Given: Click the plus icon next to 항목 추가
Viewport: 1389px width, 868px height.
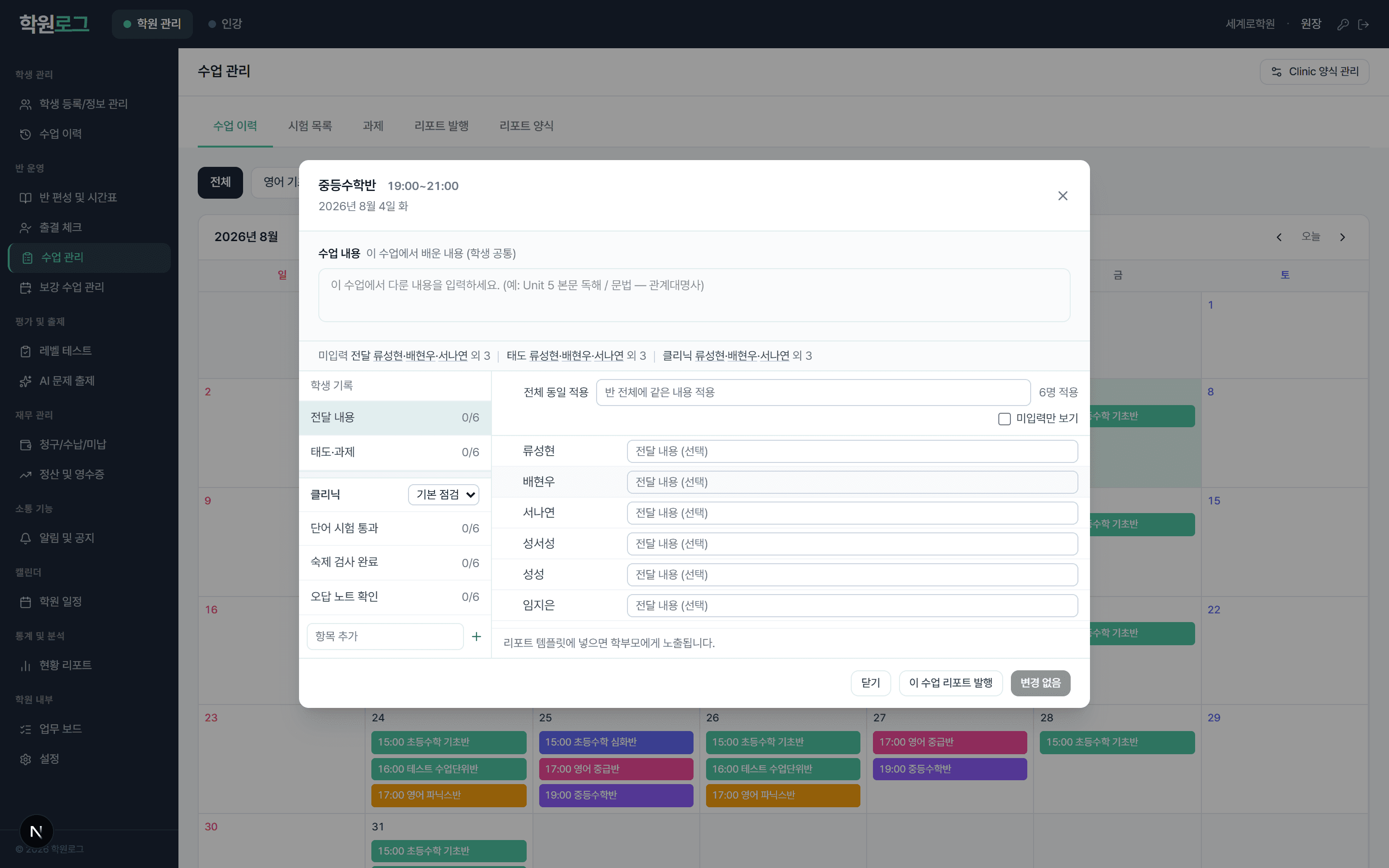Looking at the screenshot, I should pos(477,636).
